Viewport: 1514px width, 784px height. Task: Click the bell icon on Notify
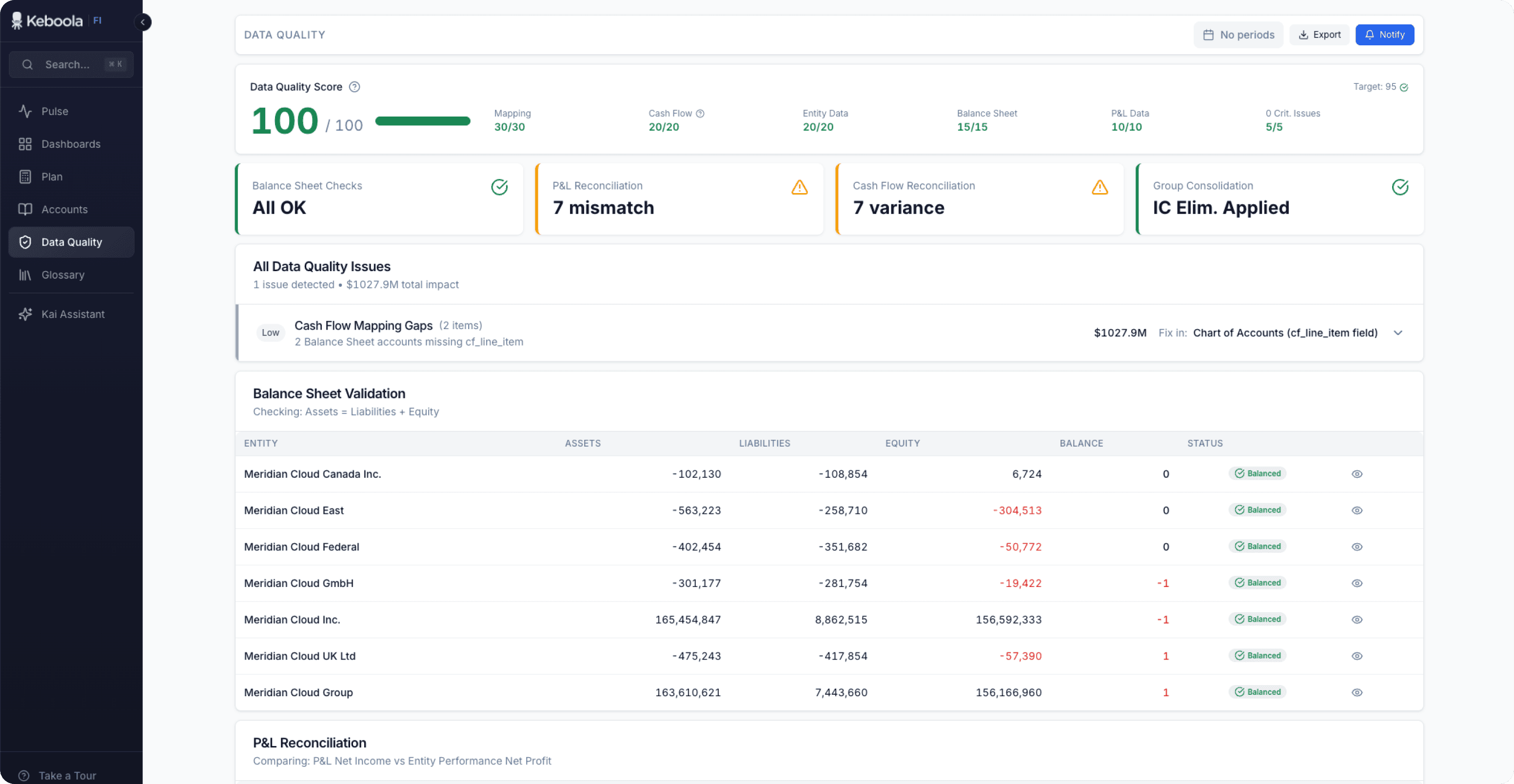pos(1369,35)
